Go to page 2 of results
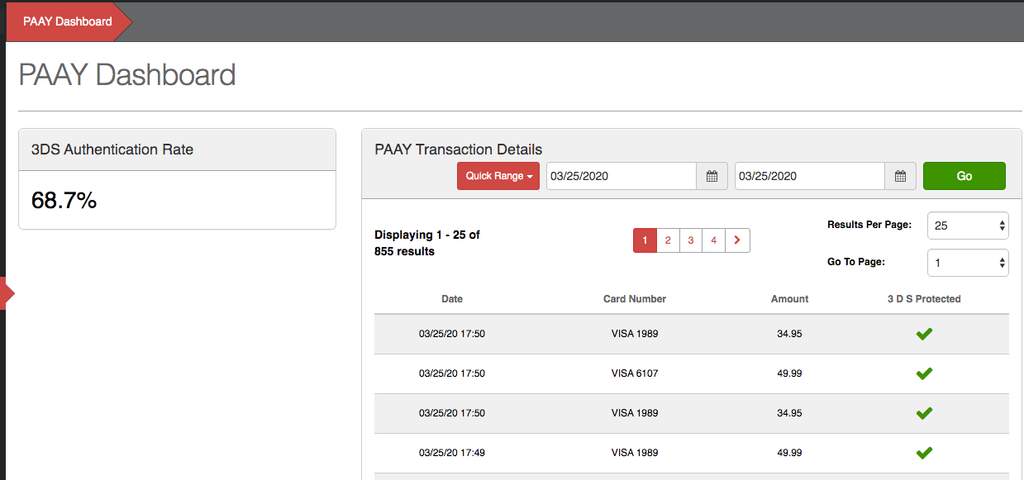The image size is (1024, 480). 668,241
